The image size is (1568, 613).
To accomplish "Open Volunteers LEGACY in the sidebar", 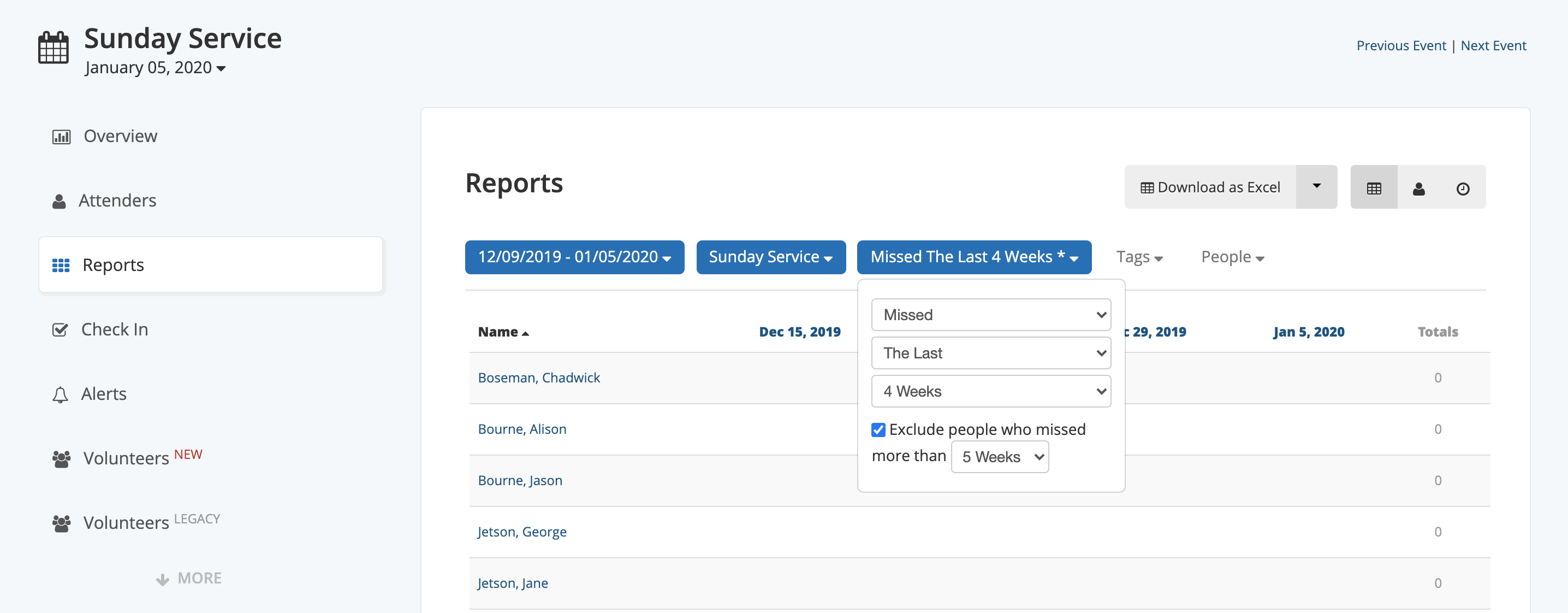I will point(152,523).
